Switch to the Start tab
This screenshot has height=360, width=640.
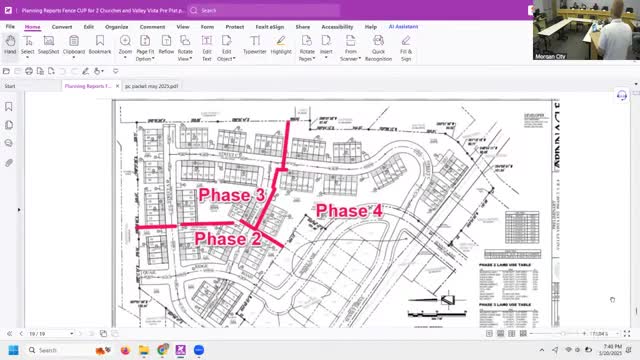(x=10, y=86)
